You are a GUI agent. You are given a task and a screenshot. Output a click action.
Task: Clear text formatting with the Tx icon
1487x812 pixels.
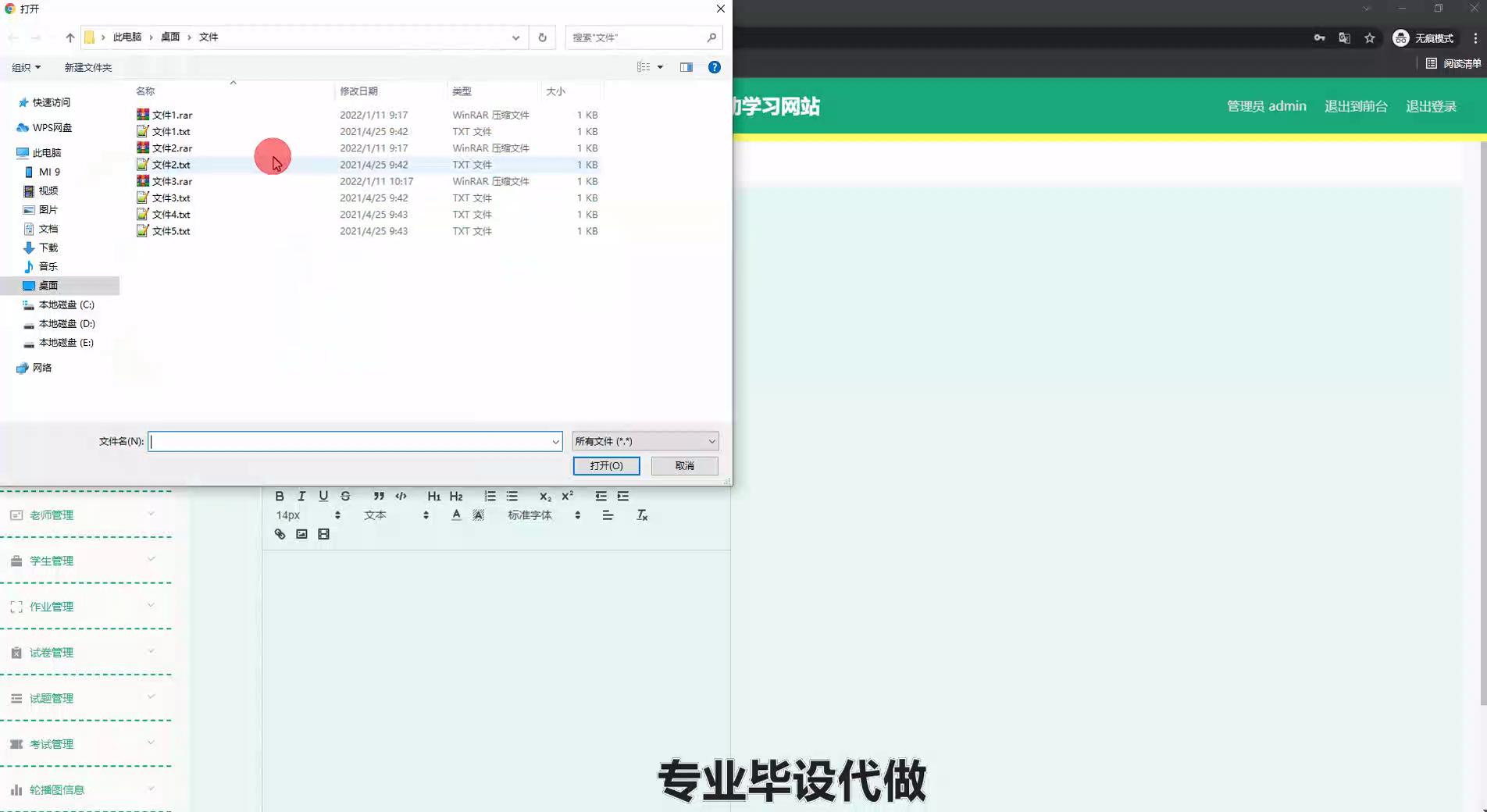[x=642, y=515]
